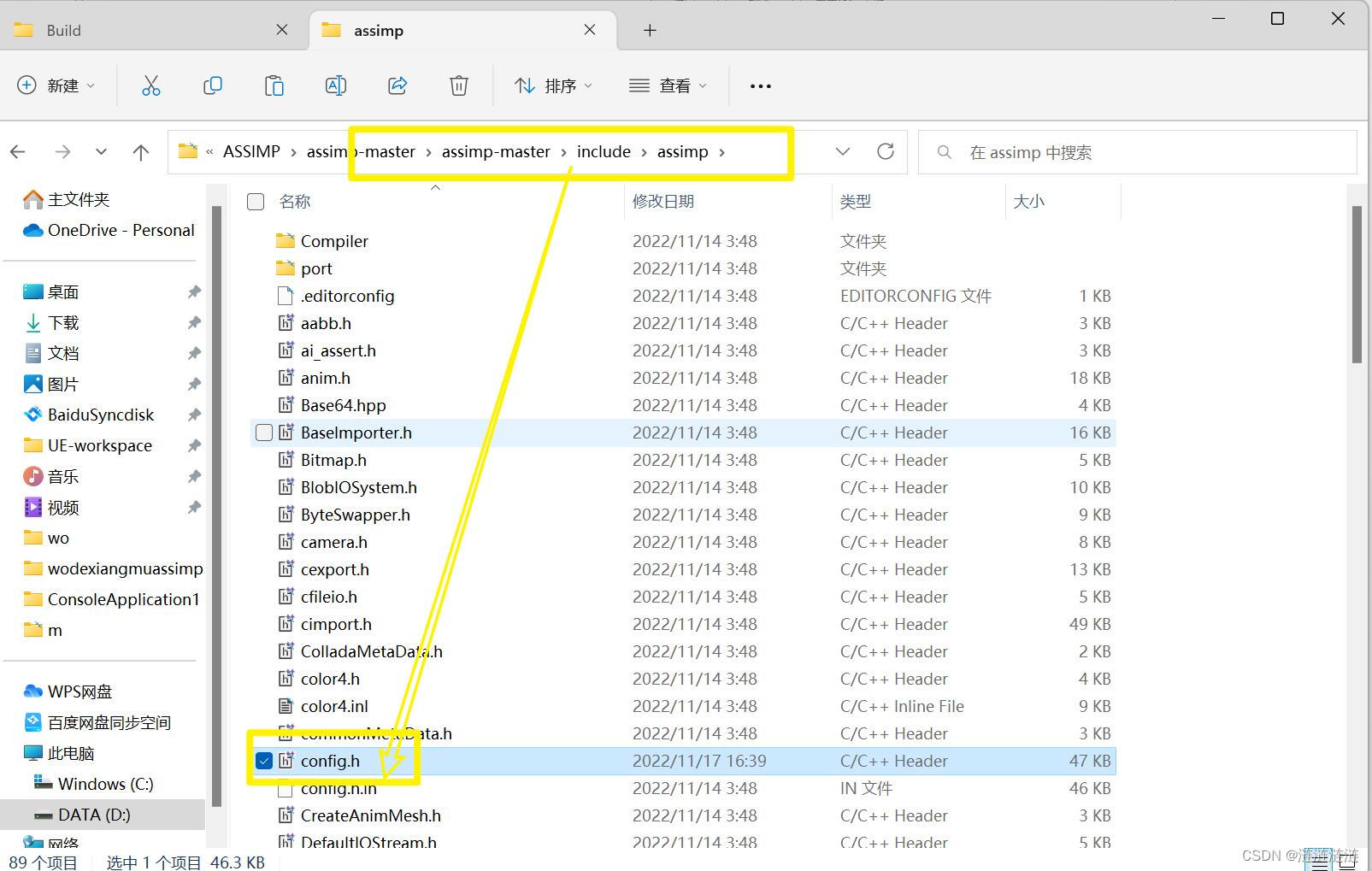1372x871 pixels.
Task: Check the BaseImporter.h checkbox
Action: (264, 433)
